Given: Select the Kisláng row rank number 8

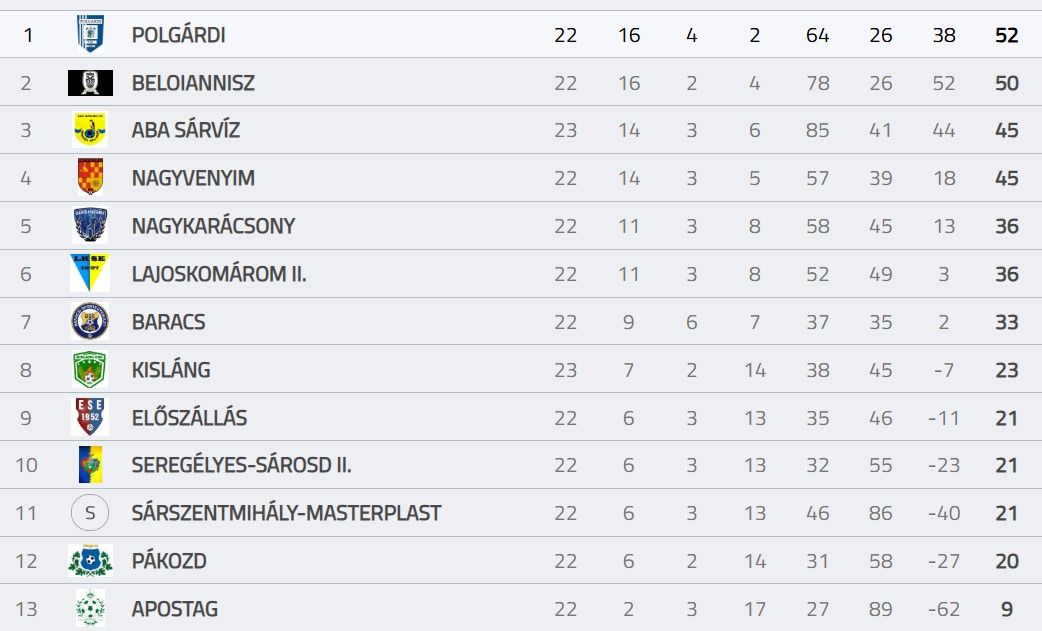Looking at the screenshot, I should click(x=26, y=370).
